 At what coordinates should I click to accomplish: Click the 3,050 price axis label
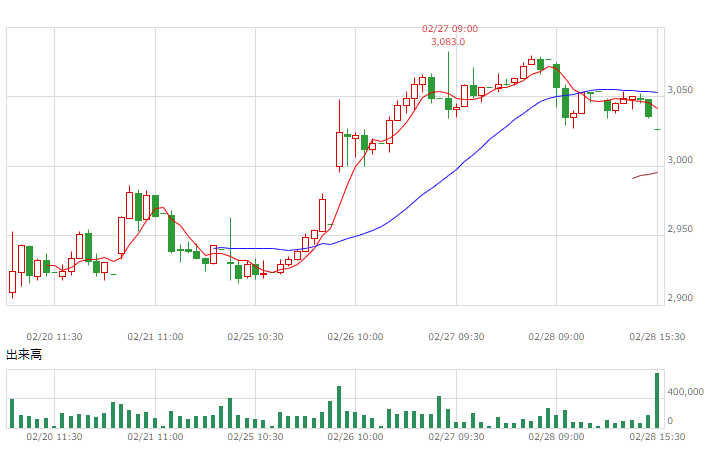[680, 90]
